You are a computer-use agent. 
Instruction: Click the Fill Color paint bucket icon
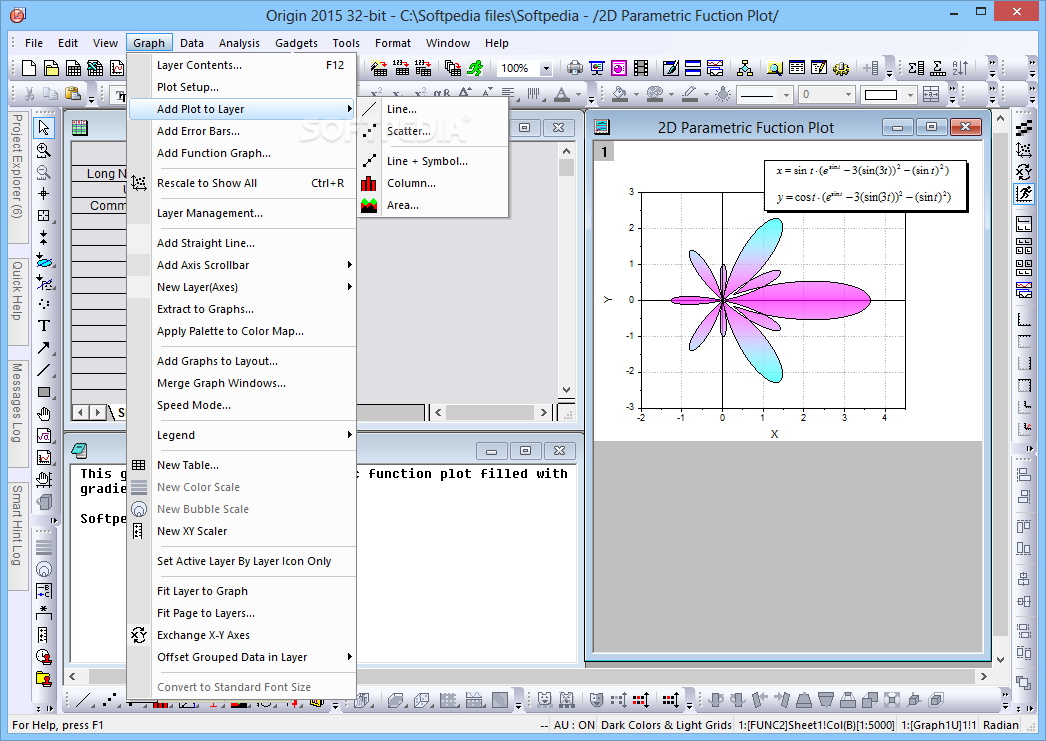pos(620,94)
